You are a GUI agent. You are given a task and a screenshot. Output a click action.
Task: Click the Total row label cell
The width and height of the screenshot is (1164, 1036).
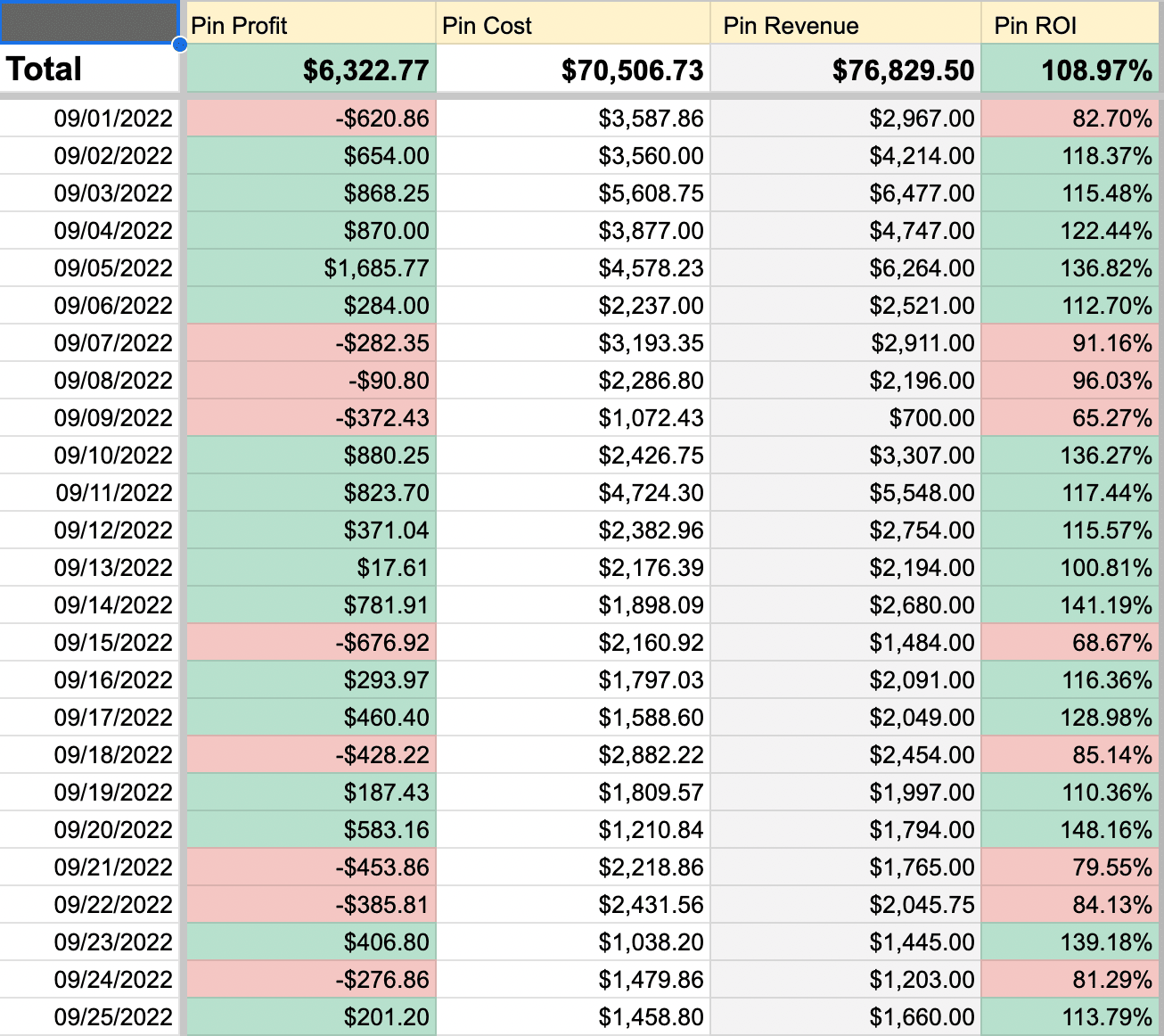pos(89,70)
